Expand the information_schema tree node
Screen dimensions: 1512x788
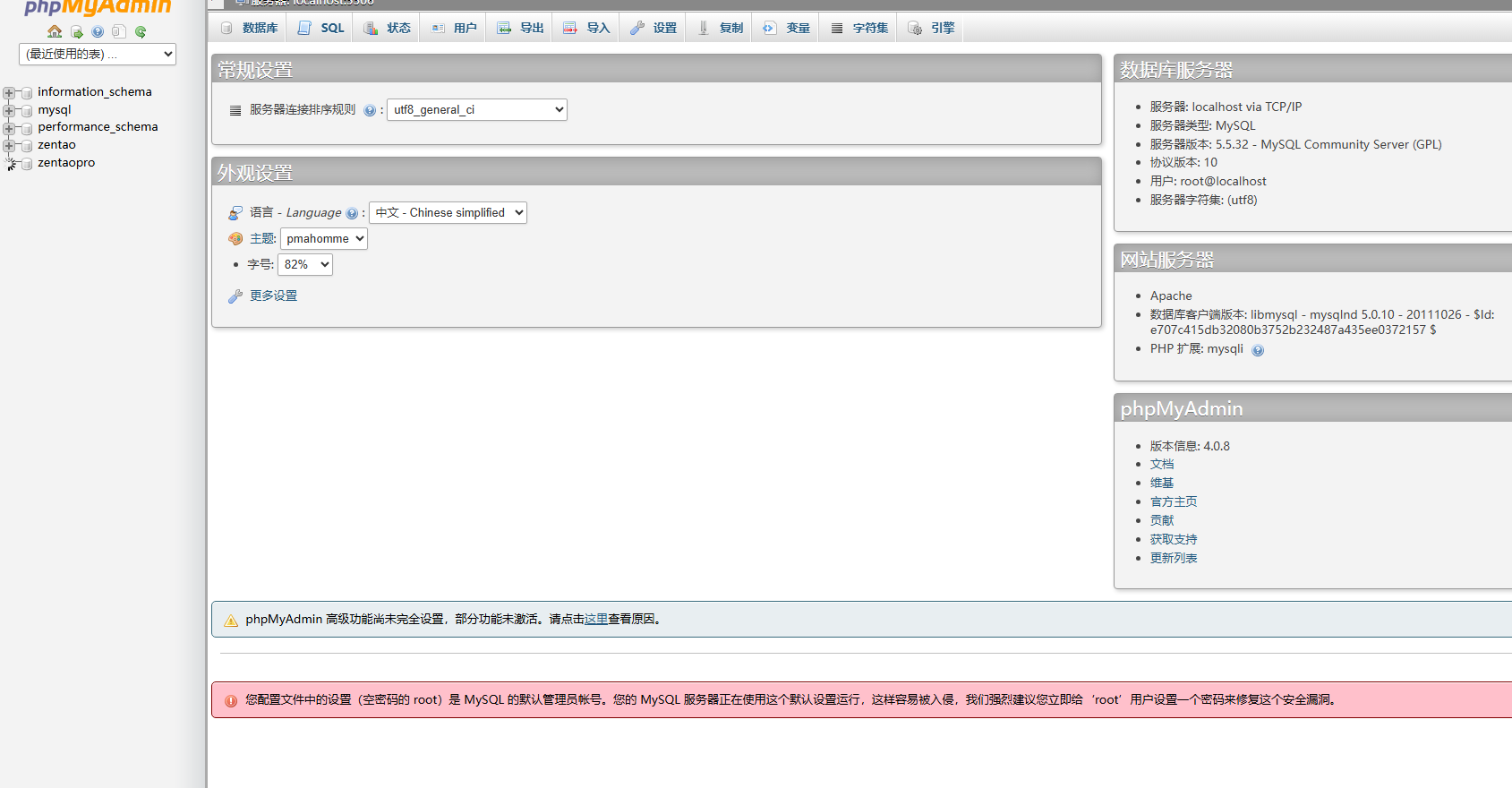[x=9, y=92]
